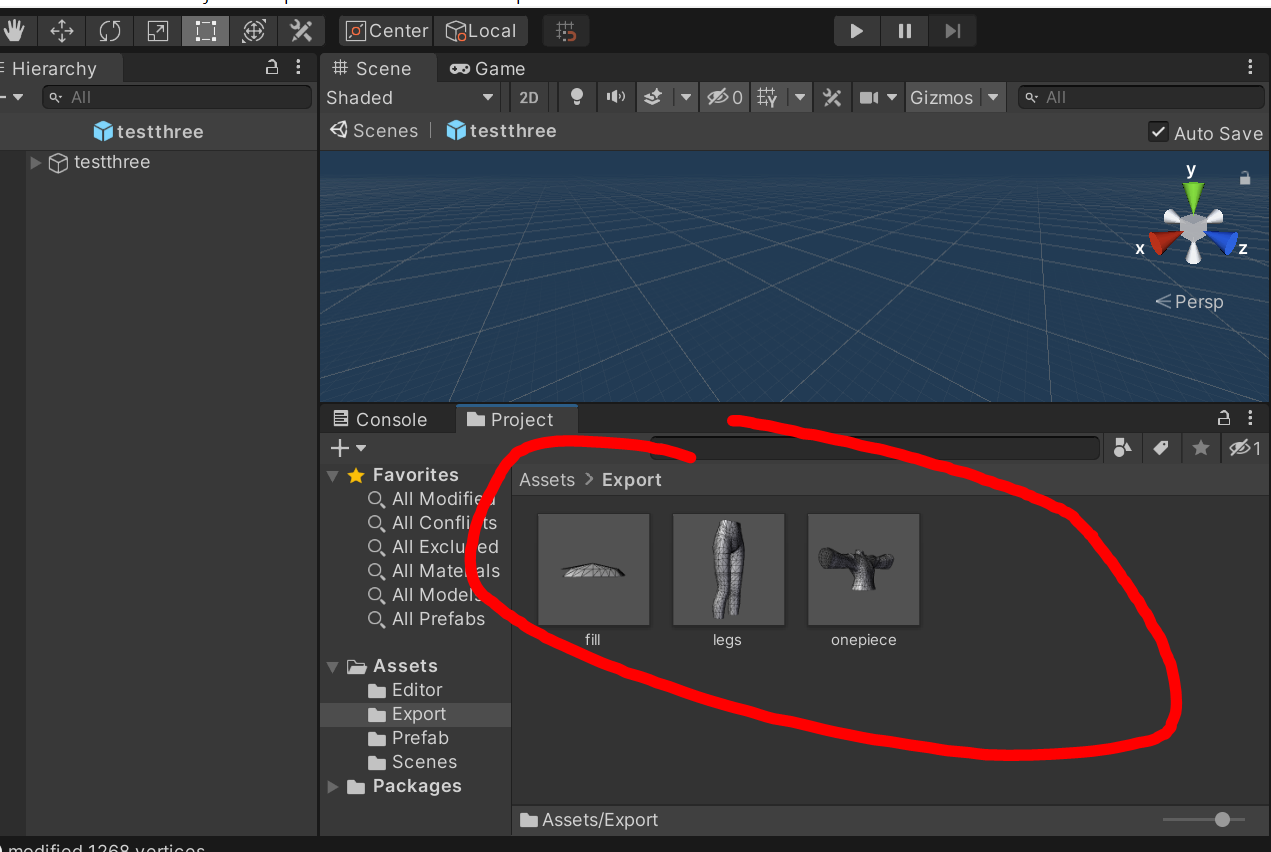This screenshot has width=1271, height=852.
Task: Adjust the asset icon size slider
Action: click(1204, 820)
